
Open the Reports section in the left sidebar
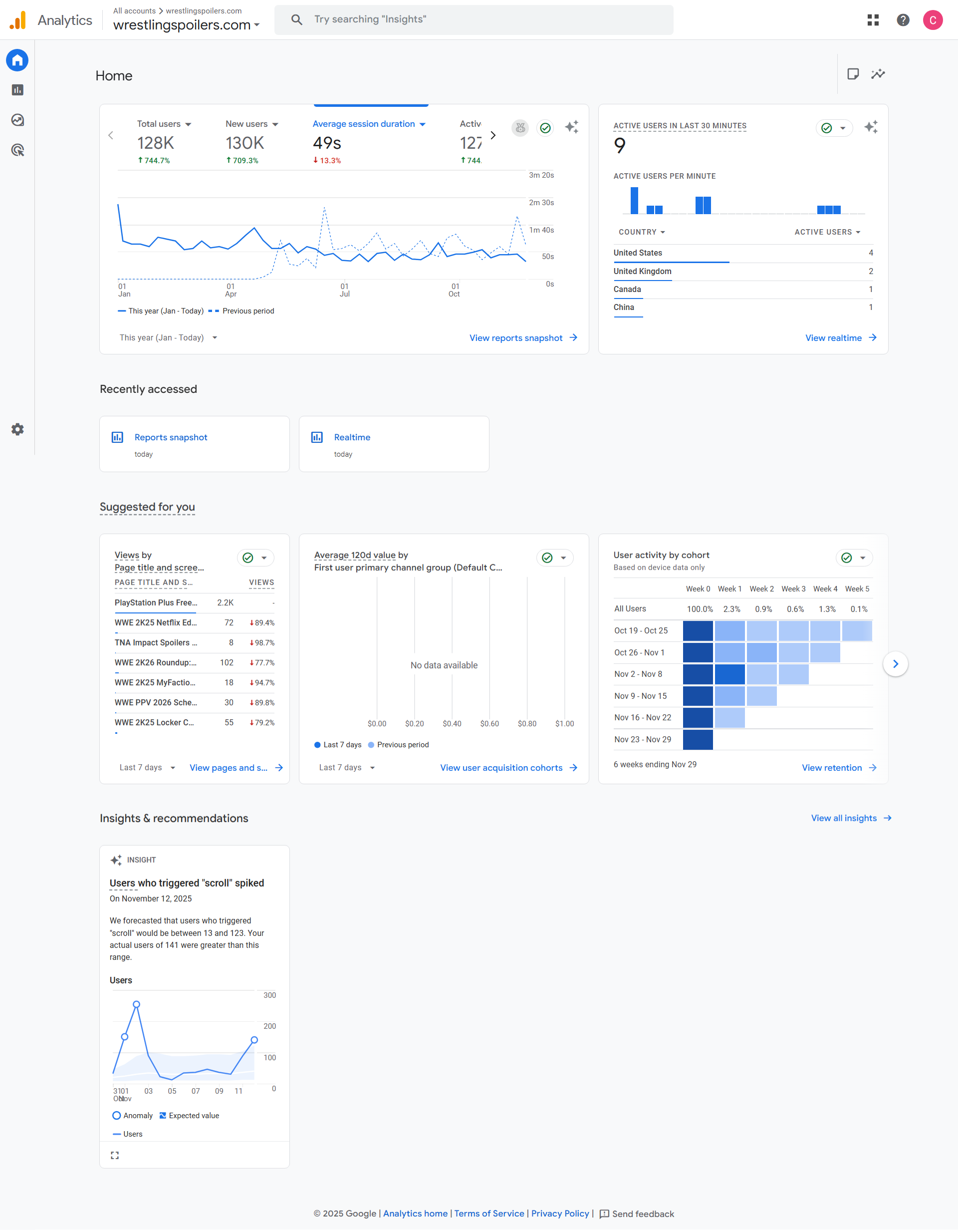17,90
